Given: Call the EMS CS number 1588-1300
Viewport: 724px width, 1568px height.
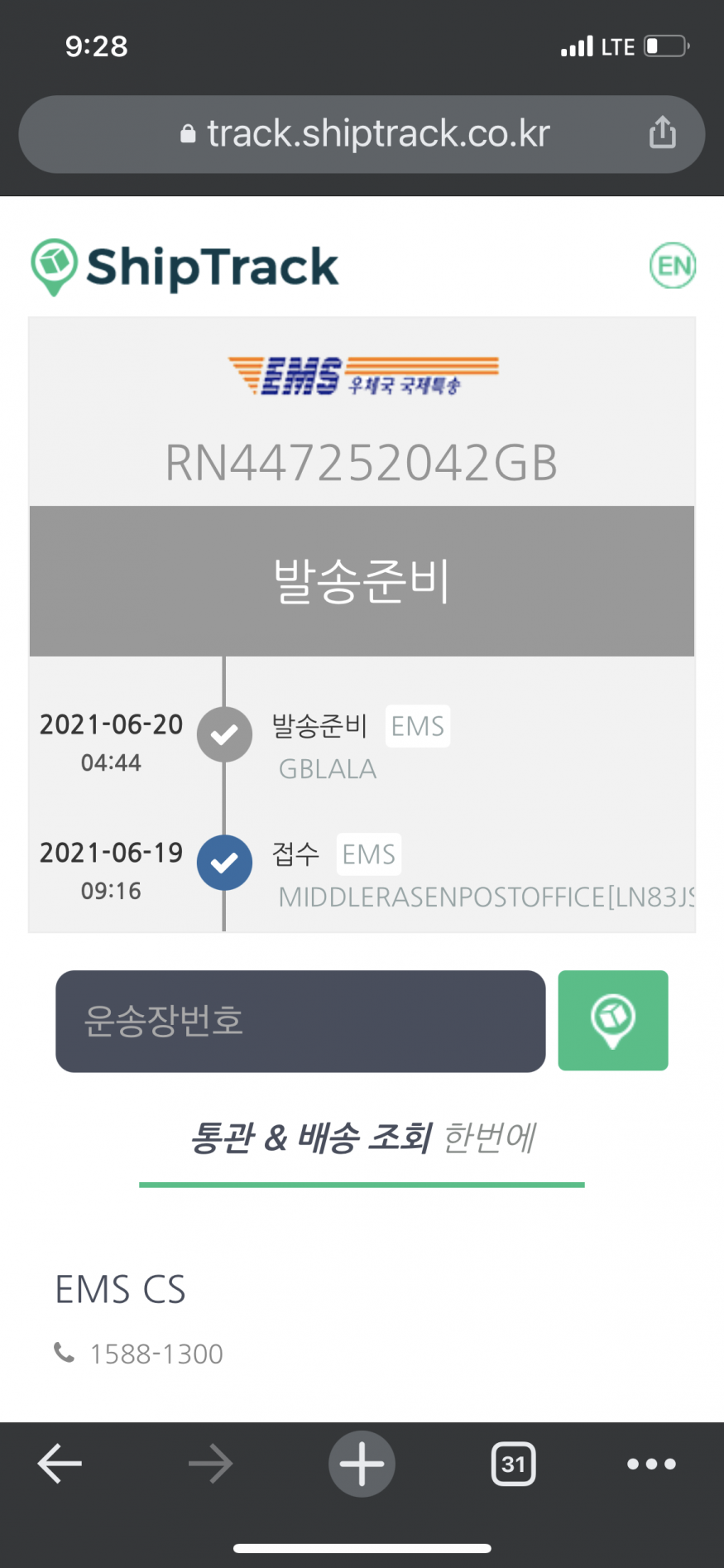Looking at the screenshot, I should click(x=156, y=1354).
